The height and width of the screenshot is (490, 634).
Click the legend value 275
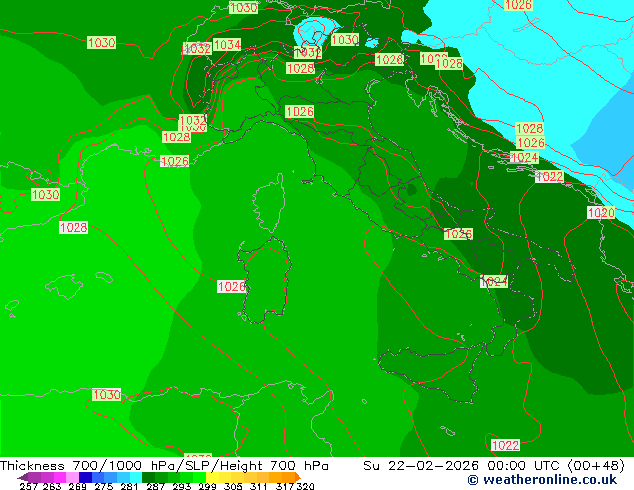[104, 486]
